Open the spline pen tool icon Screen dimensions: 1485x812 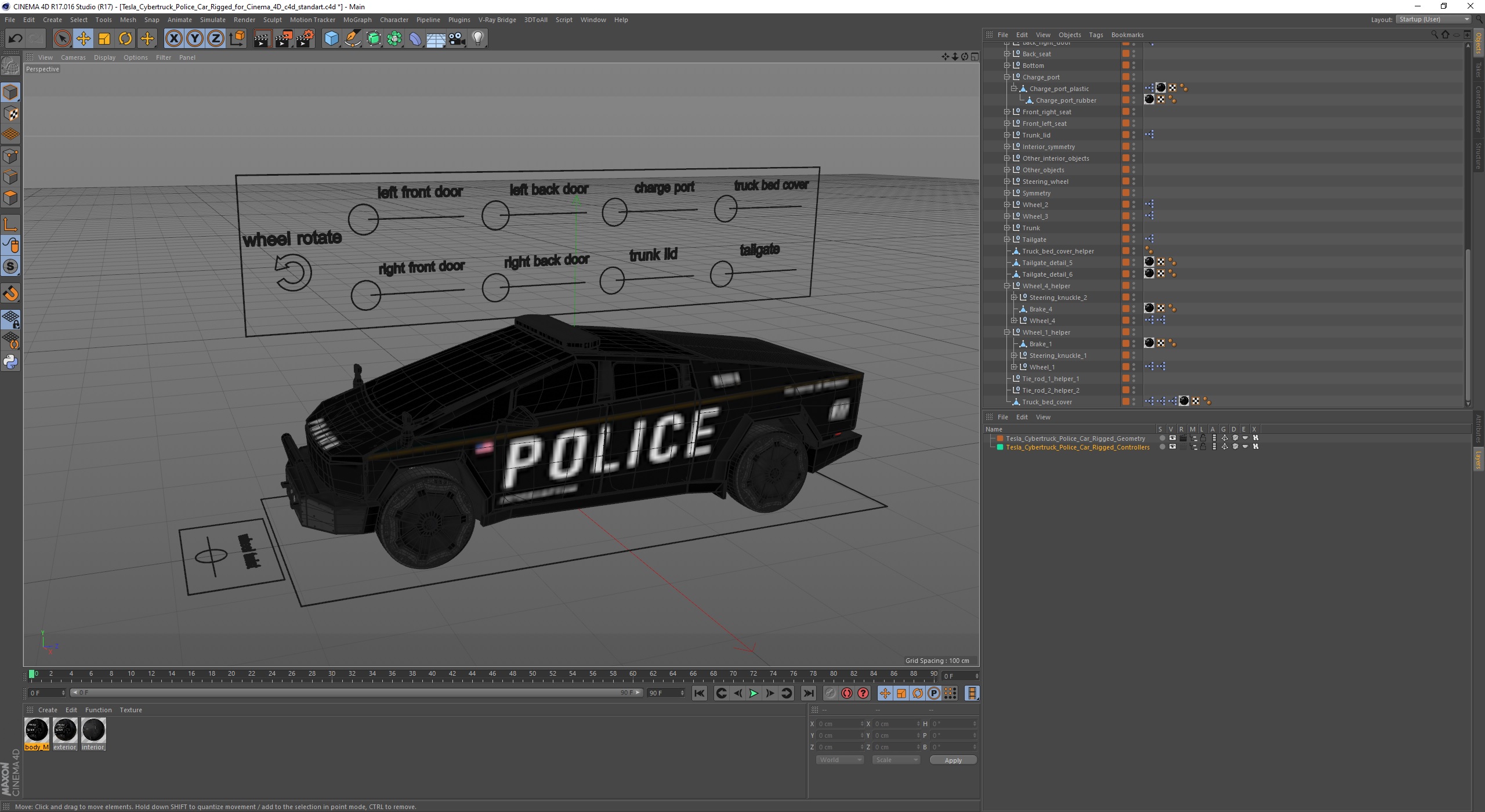coord(353,38)
